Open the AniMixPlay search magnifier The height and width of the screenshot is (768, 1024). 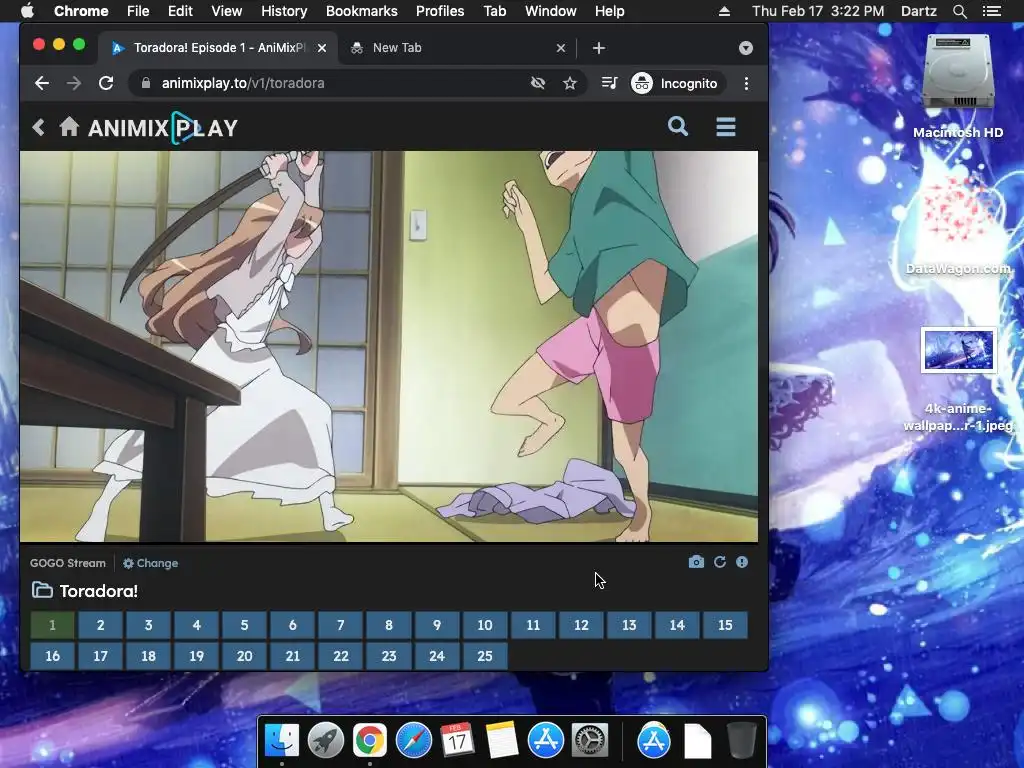click(678, 126)
